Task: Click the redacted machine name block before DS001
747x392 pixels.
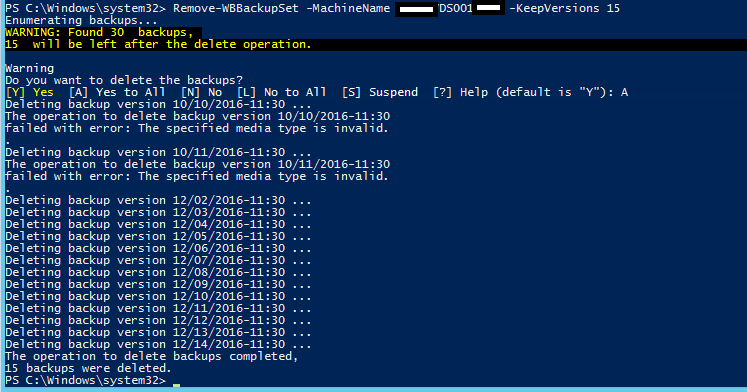Action: (416, 9)
